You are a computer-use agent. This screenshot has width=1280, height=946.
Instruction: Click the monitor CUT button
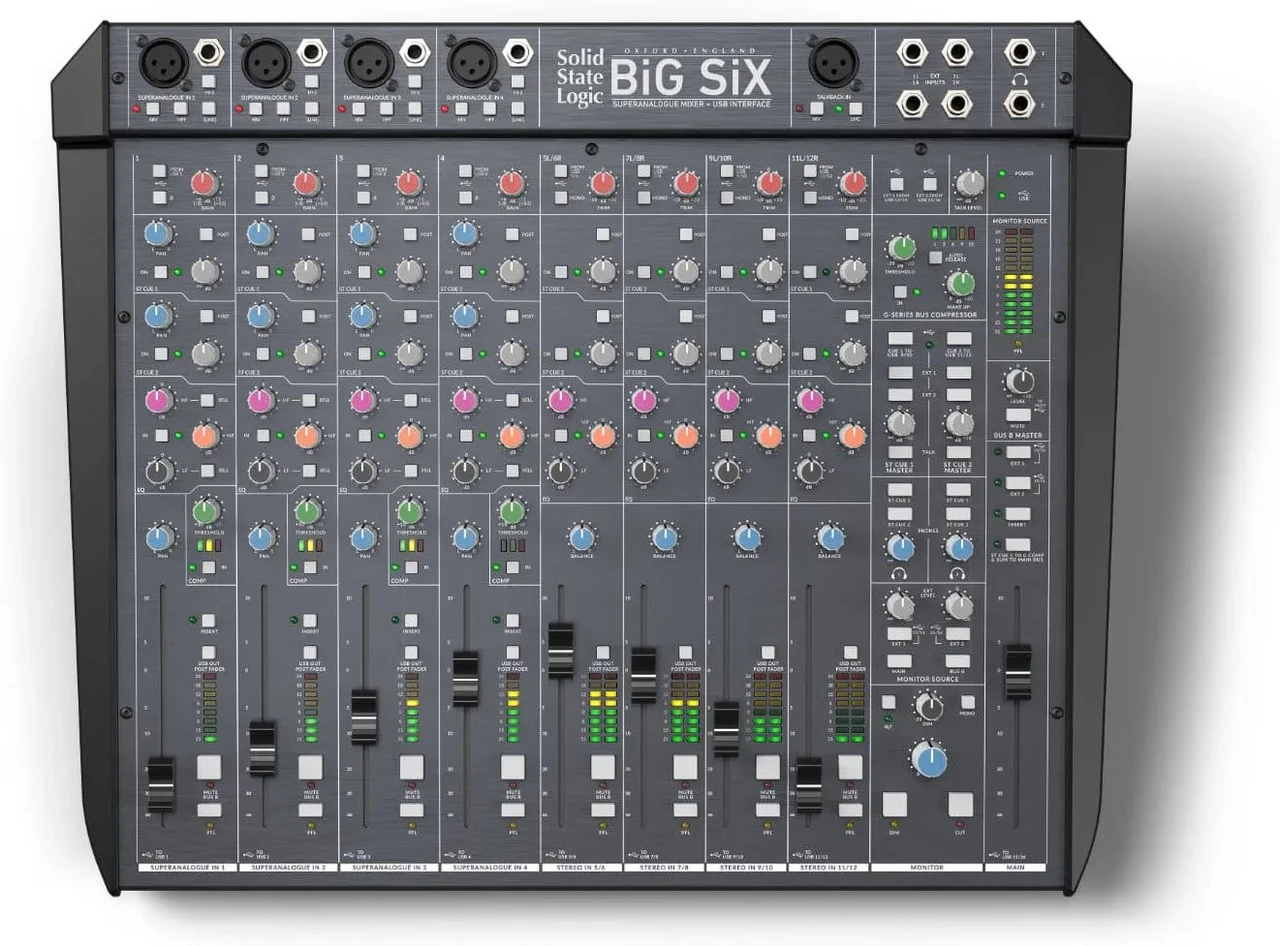click(x=961, y=804)
